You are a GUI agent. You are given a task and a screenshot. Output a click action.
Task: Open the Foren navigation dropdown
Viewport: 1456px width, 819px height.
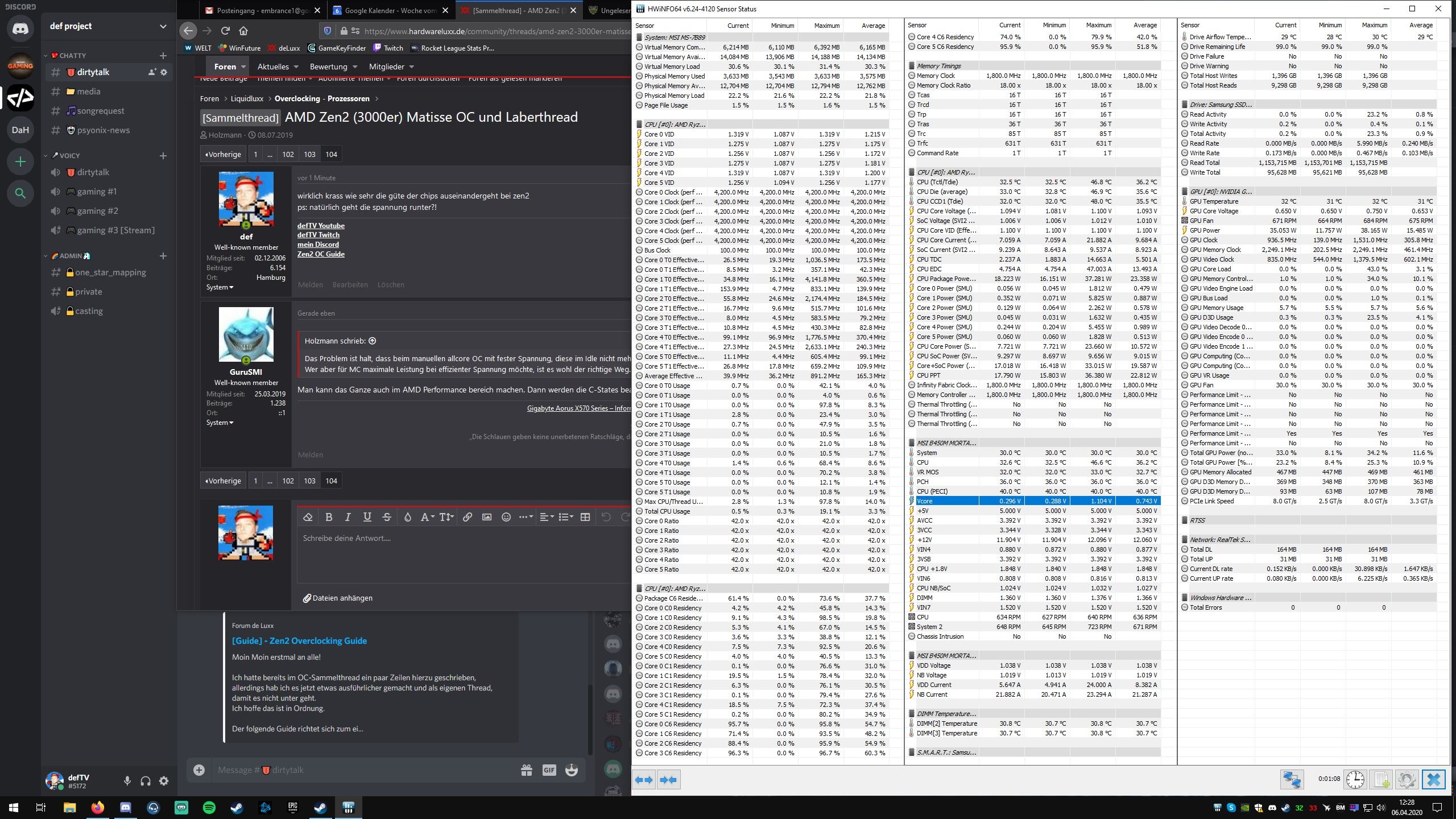[x=243, y=67]
